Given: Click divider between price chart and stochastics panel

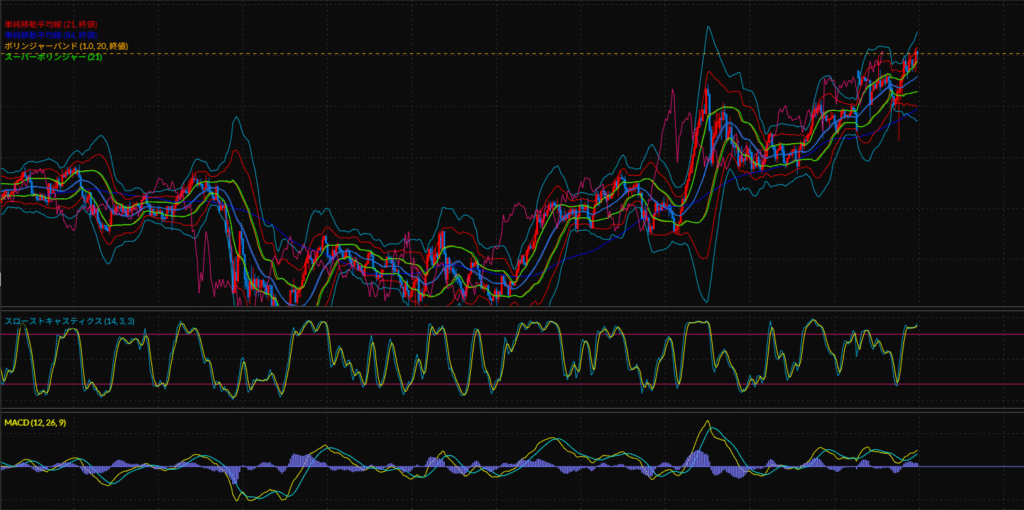Looking at the screenshot, I should (500, 307).
